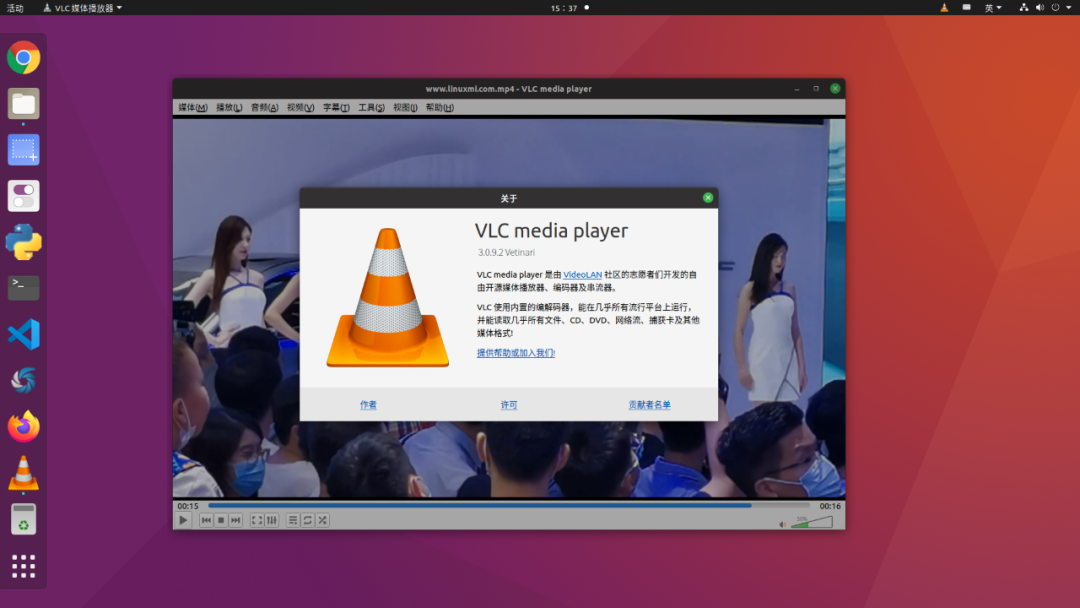Image resolution: width=1080 pixels, height=608 pixels.
Task: Launch Visual Studio Code from dock
Action: click(23, 335)
